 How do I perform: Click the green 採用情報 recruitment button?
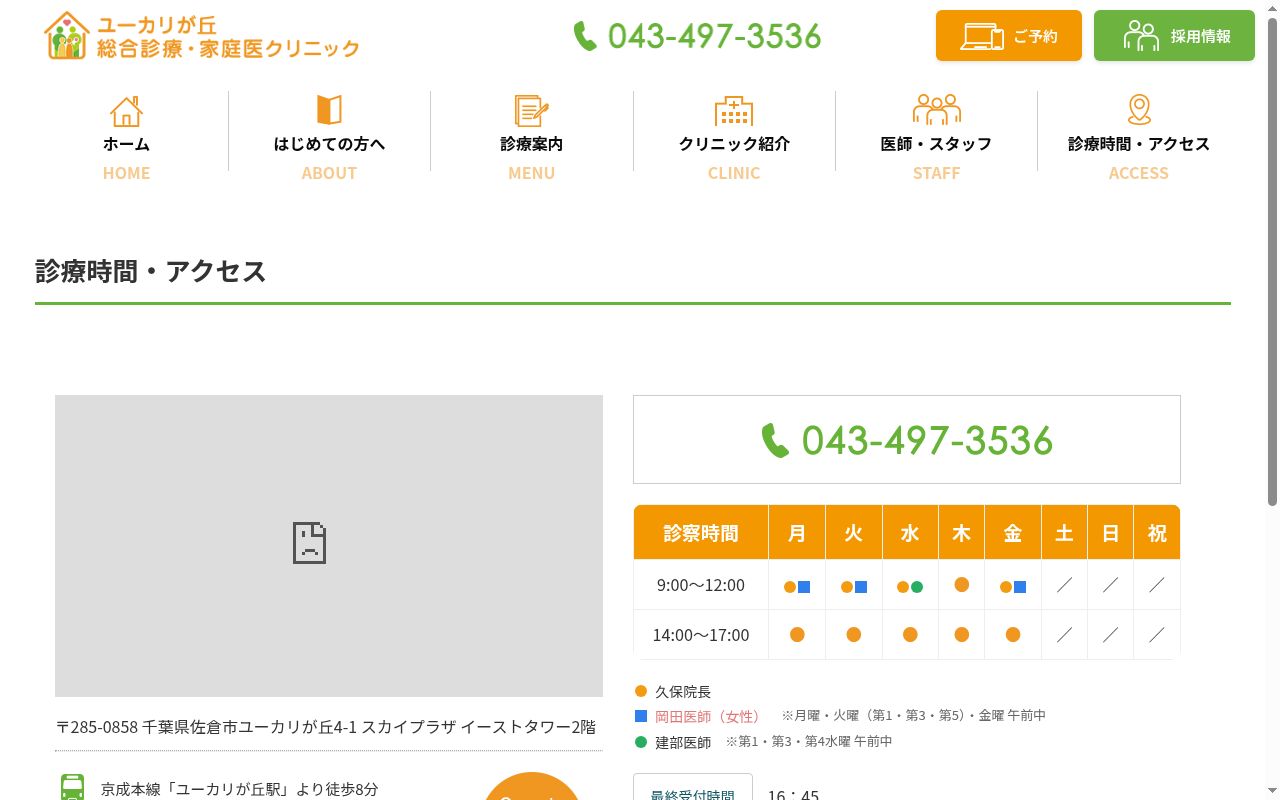point(1174,36)
